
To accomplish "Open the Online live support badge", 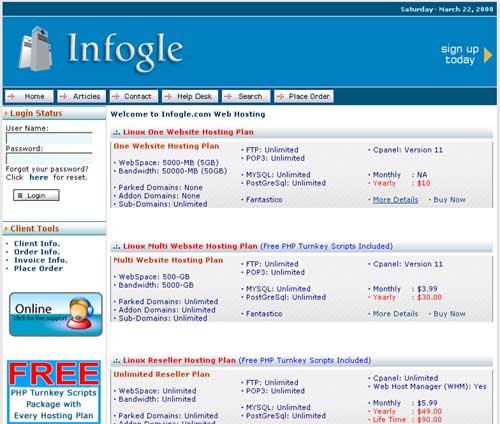I will click(x=56, y=314).
